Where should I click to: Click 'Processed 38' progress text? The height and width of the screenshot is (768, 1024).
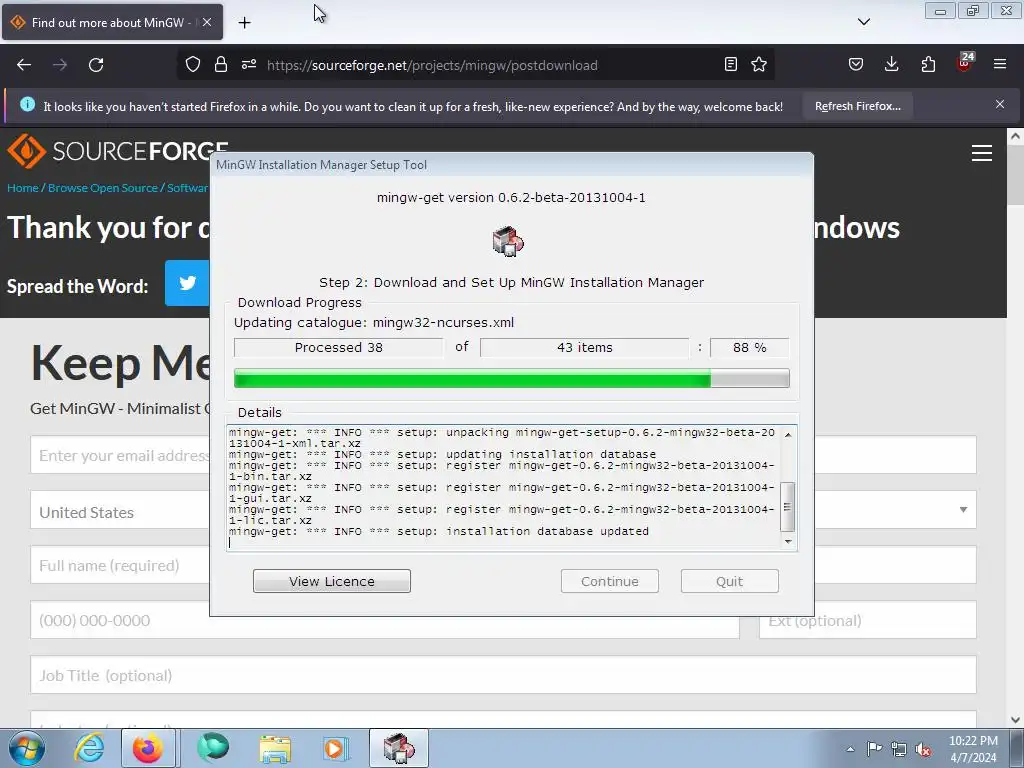click(338, 347)
